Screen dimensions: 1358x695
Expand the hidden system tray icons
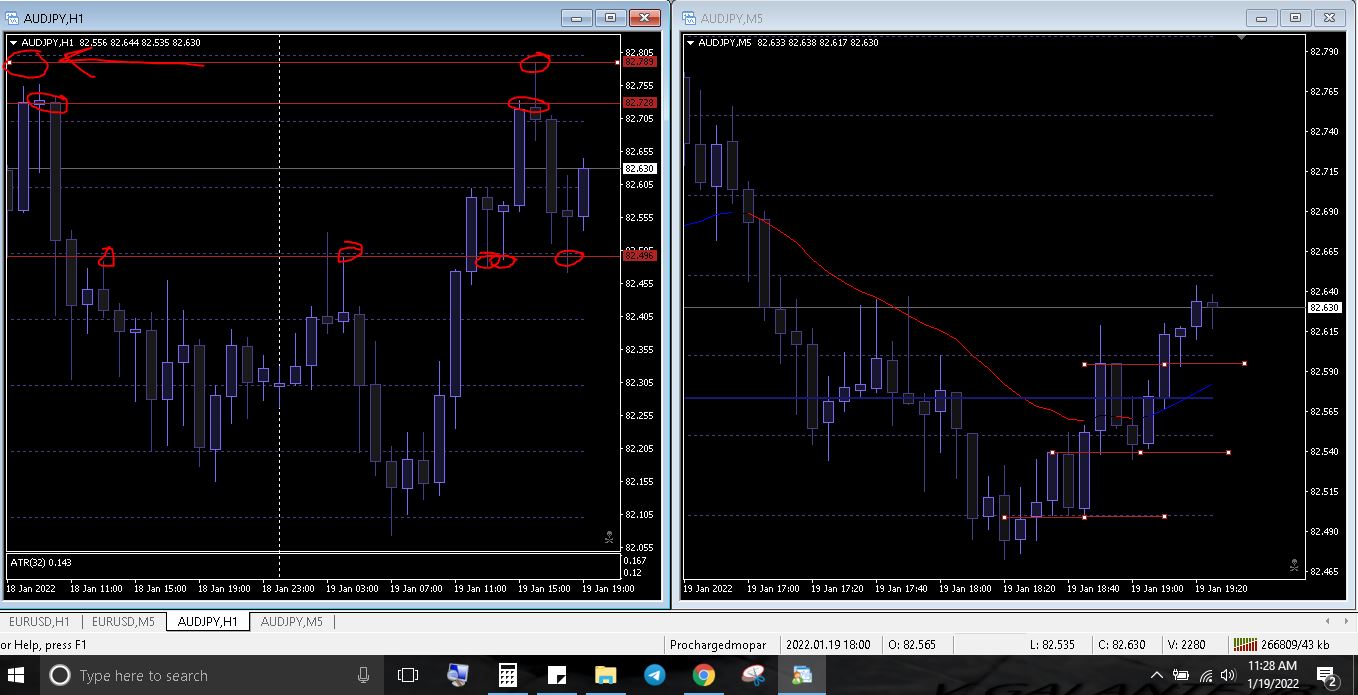tap(1157, 676)
